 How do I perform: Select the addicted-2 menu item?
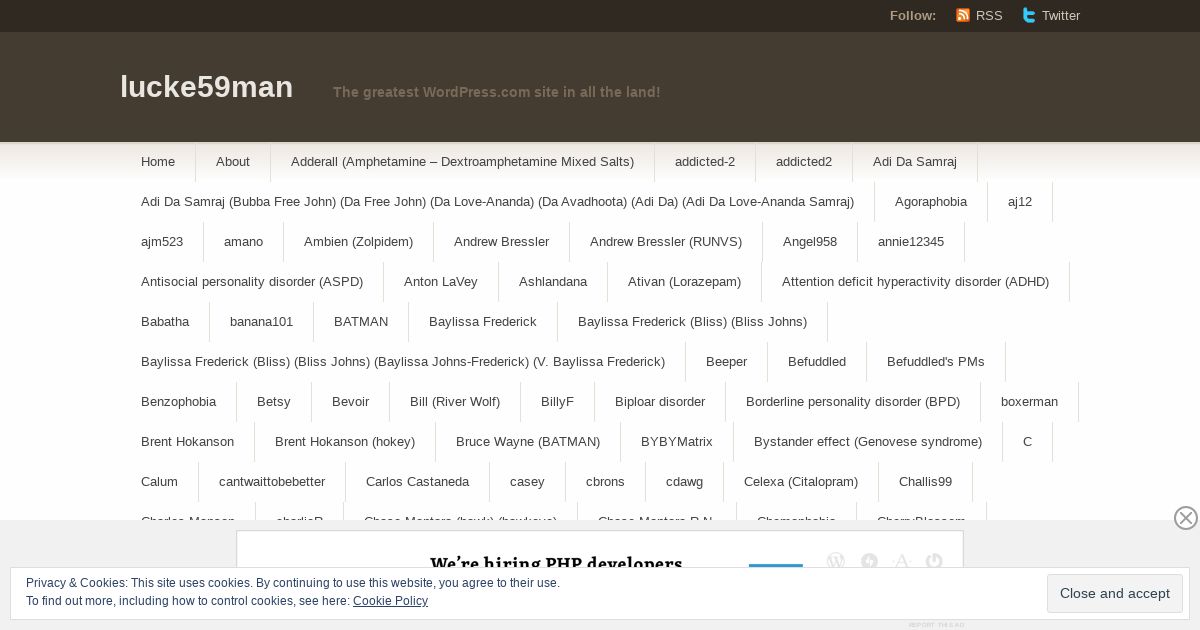tap(705, 161)
